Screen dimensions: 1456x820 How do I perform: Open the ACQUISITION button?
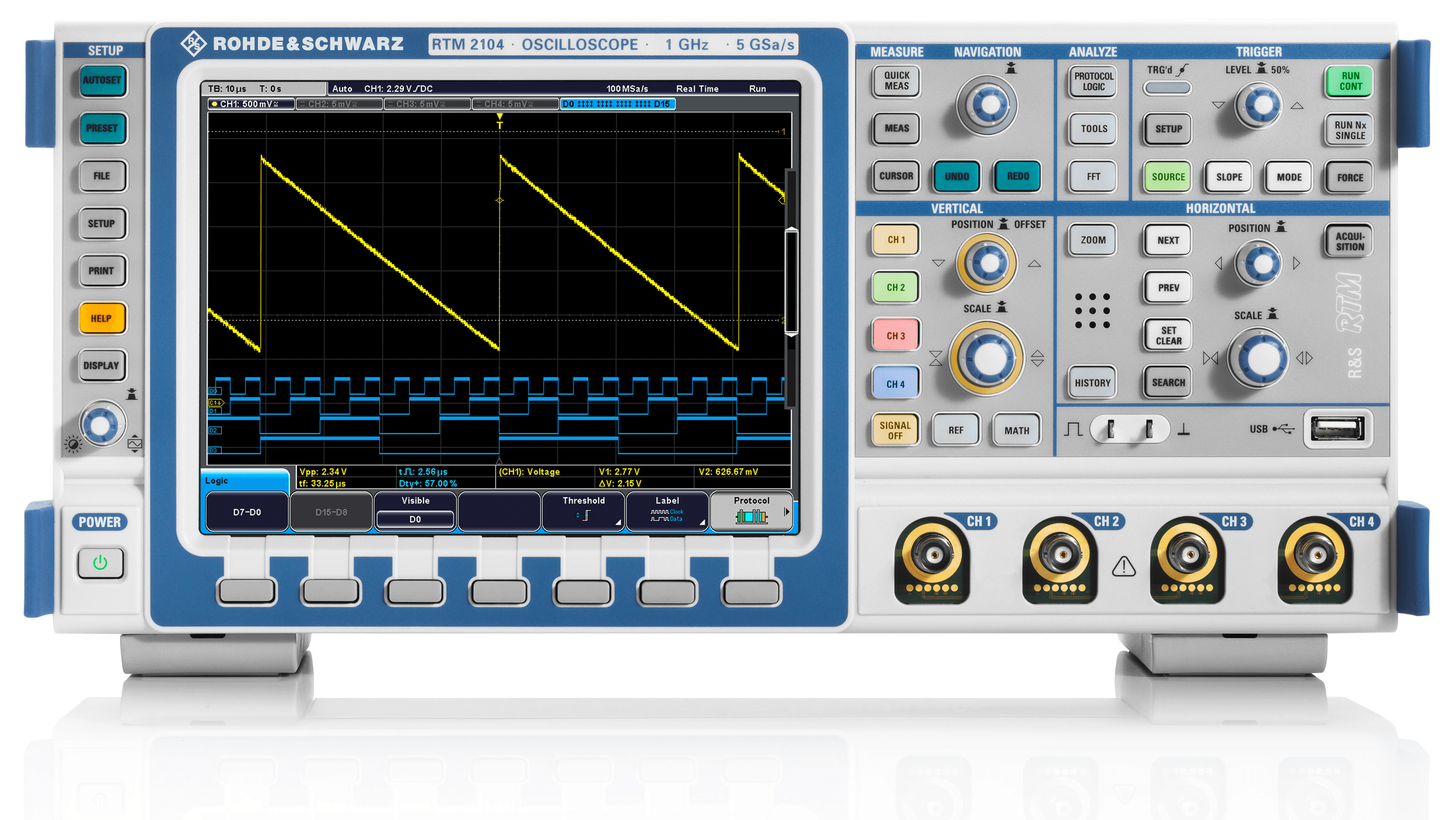[x=1350, y=241]
